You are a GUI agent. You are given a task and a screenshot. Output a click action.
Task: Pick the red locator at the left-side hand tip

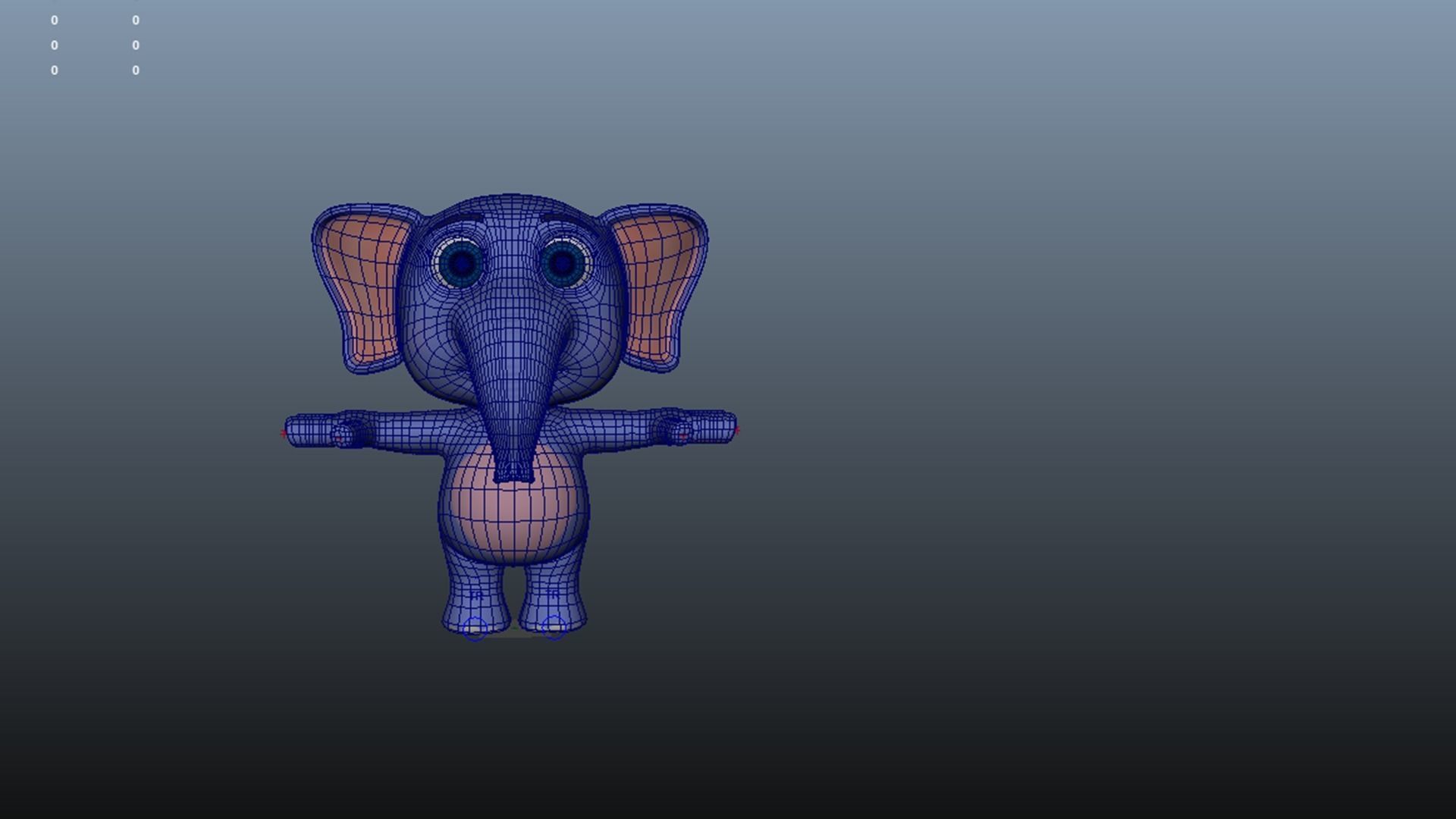point(284,434)
